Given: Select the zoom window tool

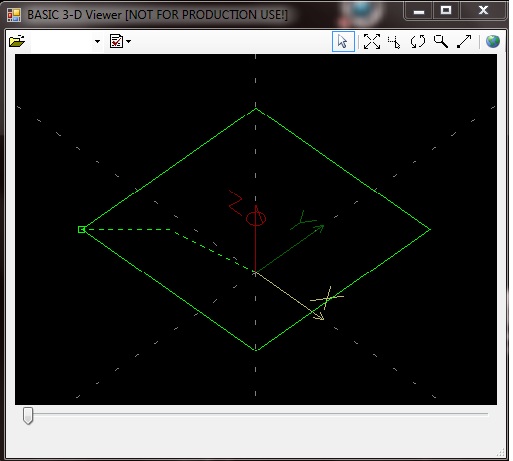Looking at the screenshot, I should click(394, 42).
